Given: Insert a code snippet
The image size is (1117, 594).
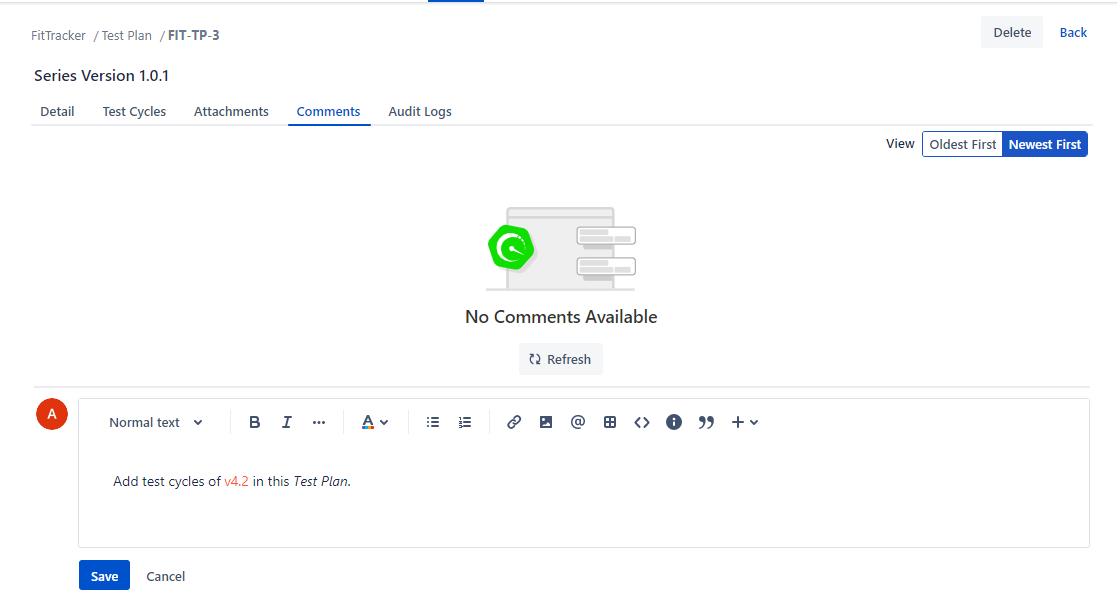Looking at the screenshot, I should 642,422.
